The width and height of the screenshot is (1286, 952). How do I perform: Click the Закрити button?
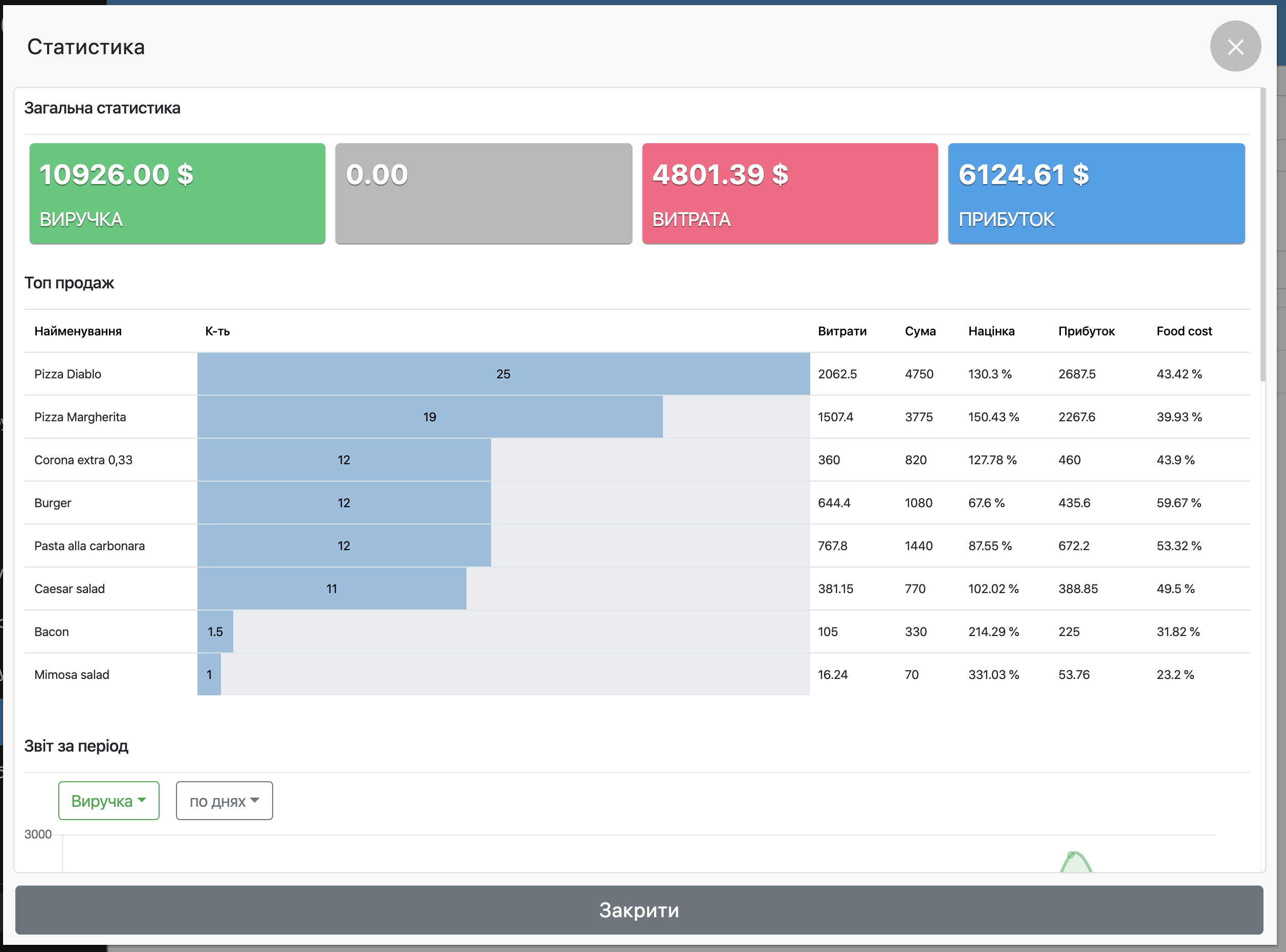pos(639,910)
